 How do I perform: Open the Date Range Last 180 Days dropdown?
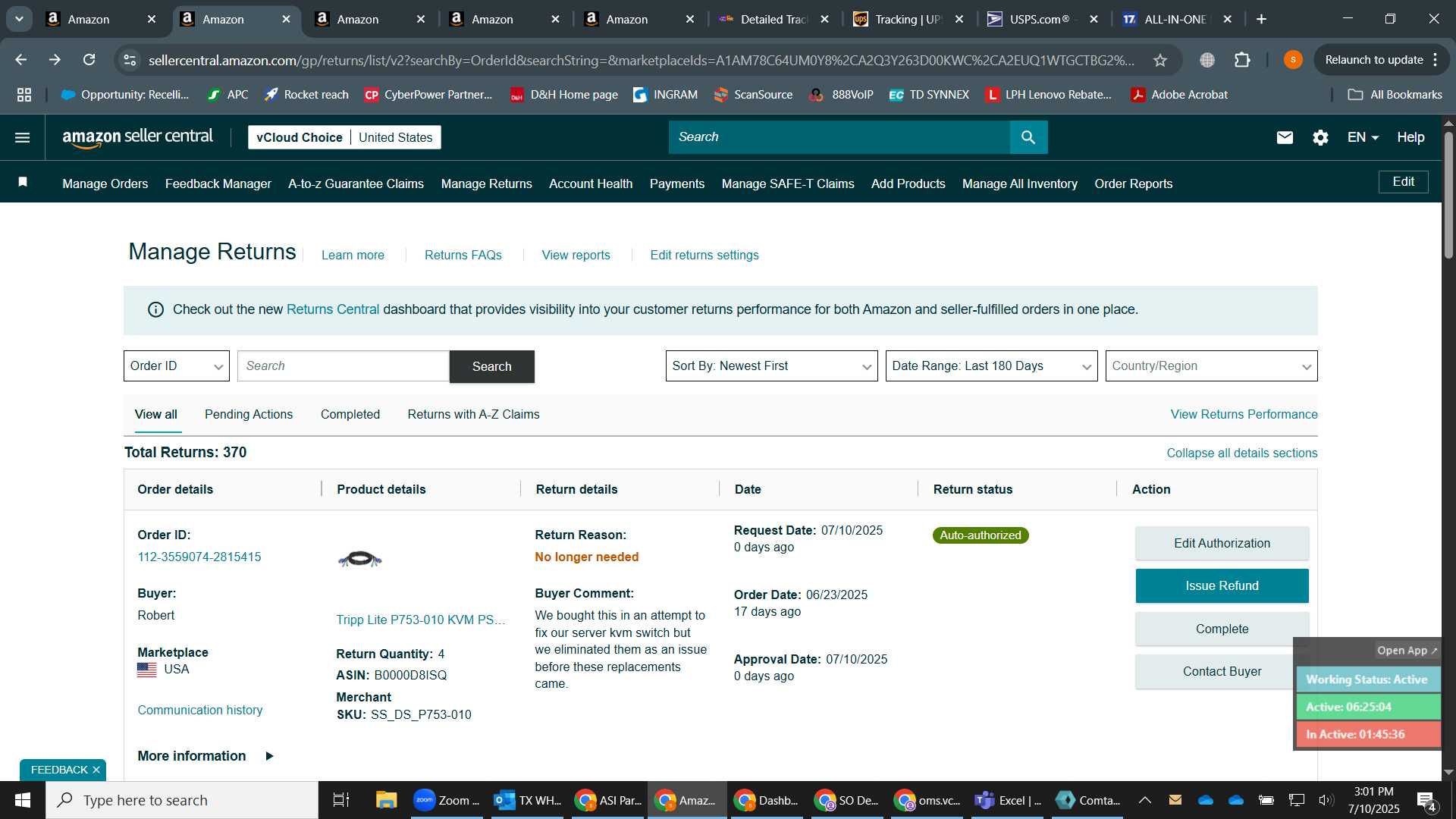click(991, 366)
